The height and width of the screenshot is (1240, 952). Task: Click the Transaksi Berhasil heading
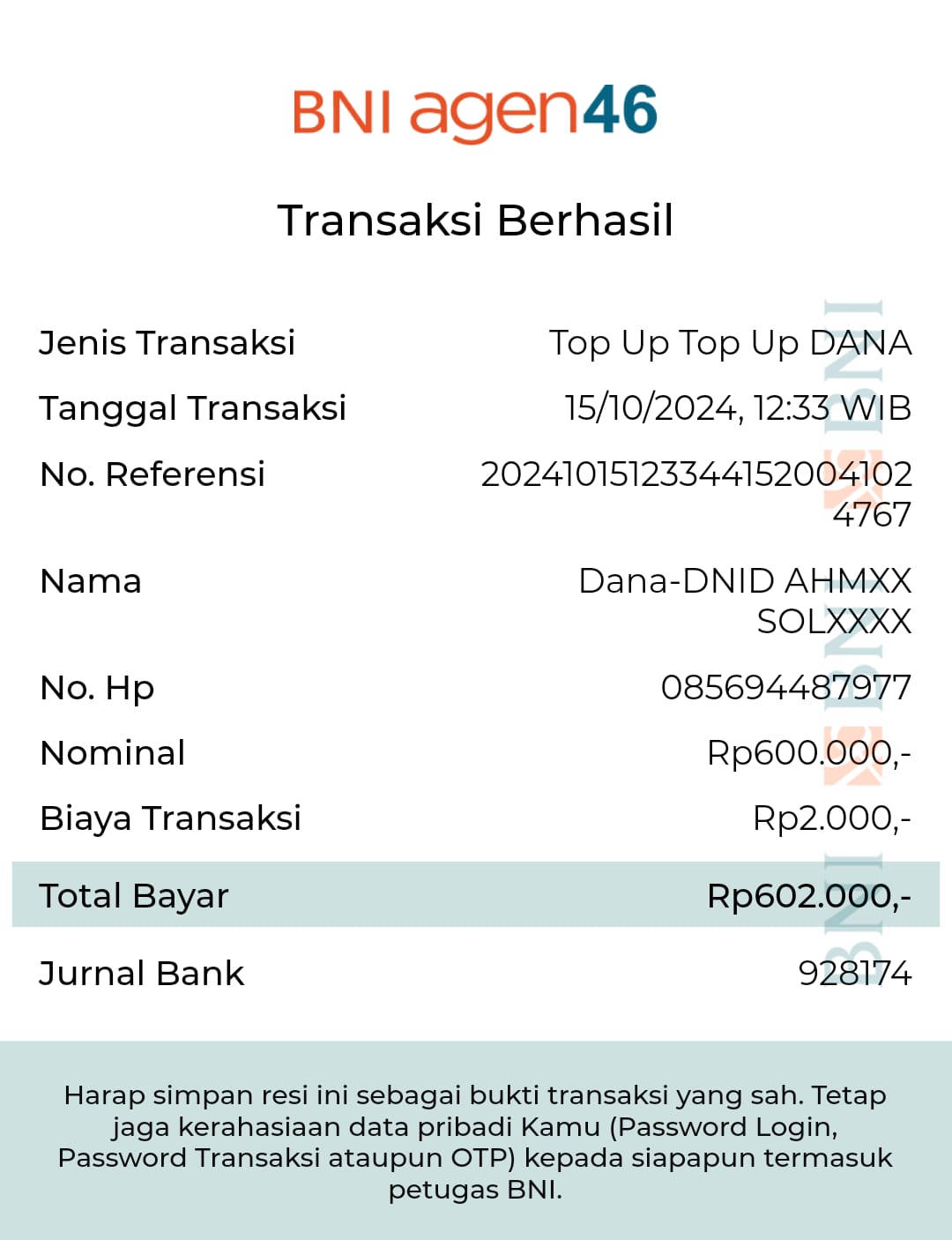pyautogui.click(x=475, y=220)
